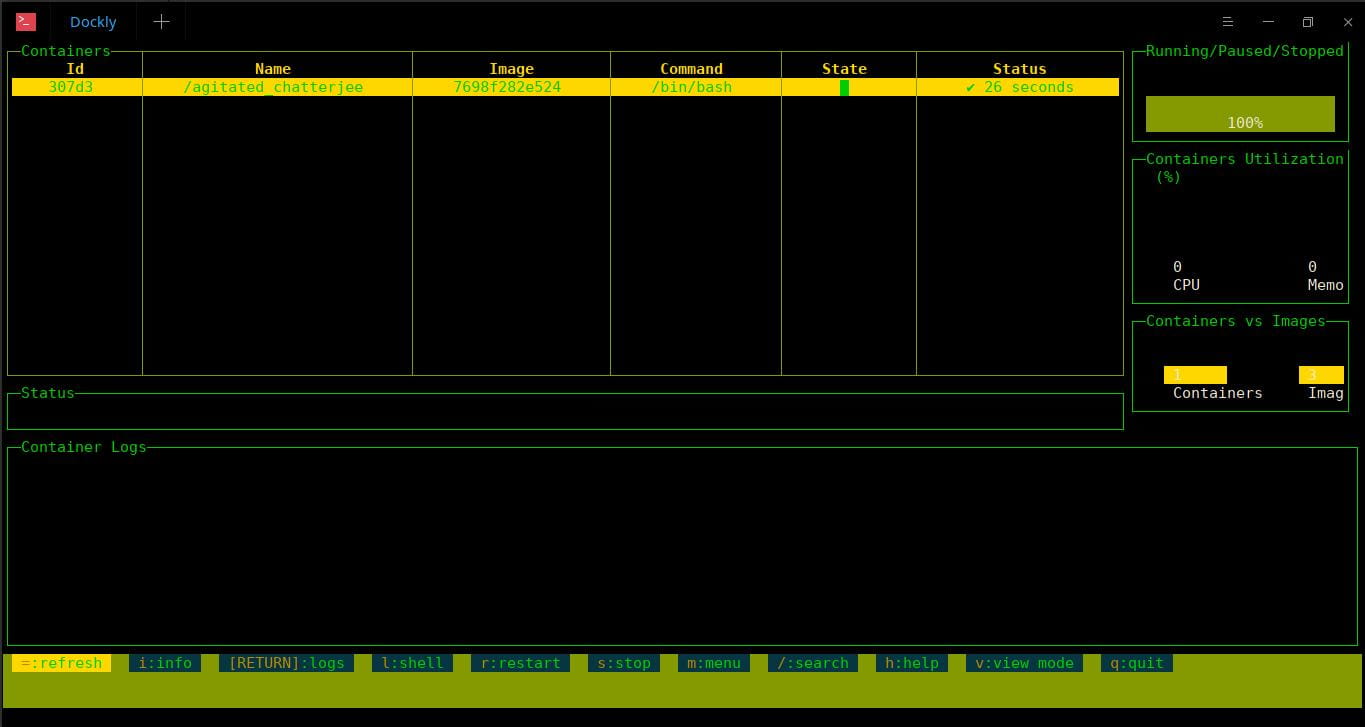Toggle v:view mode
The width and height of the screenshot is (1365, 727).
point(1024,663)
